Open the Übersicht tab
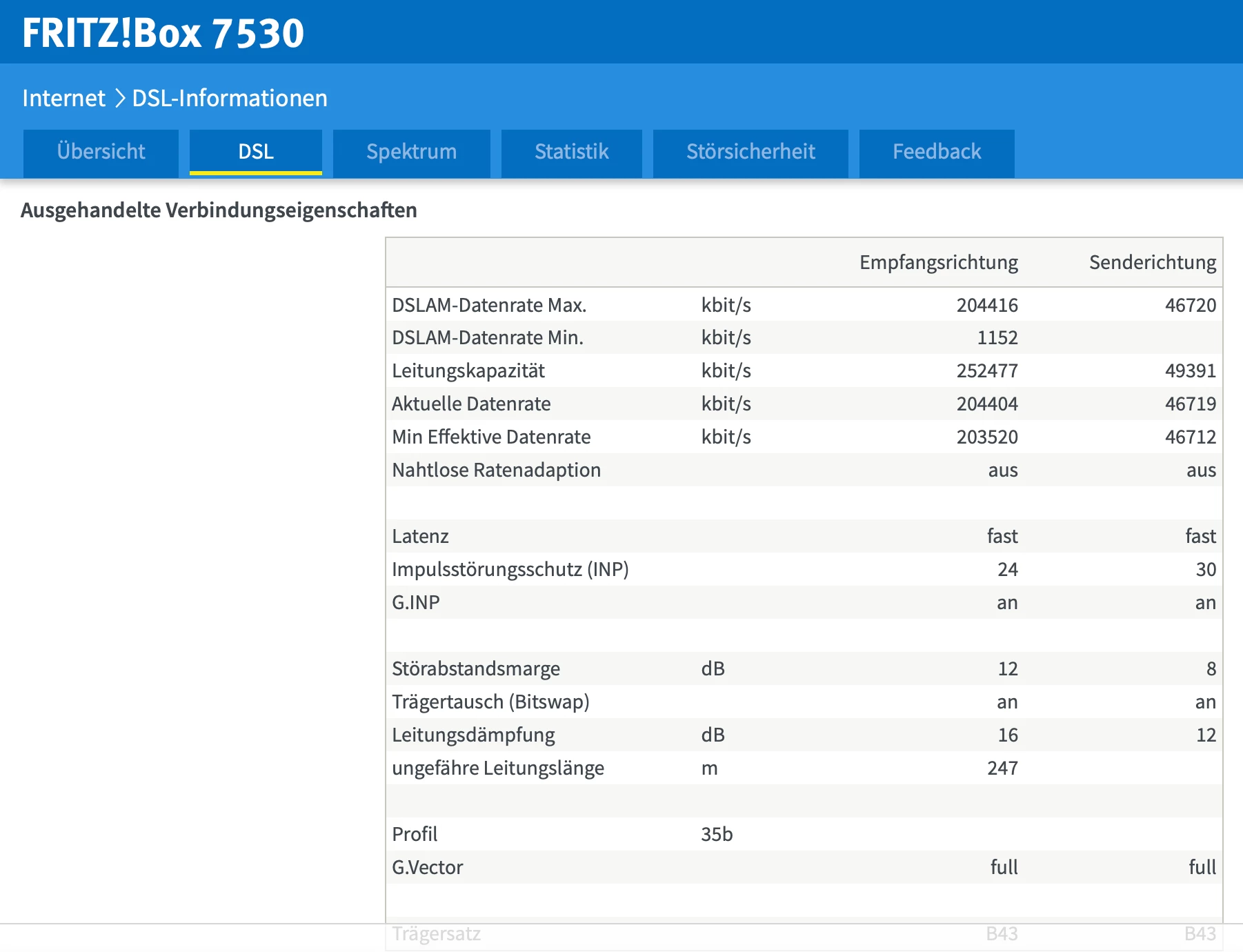The height and width of the screenshot is (952, 1243). point(101,152)
